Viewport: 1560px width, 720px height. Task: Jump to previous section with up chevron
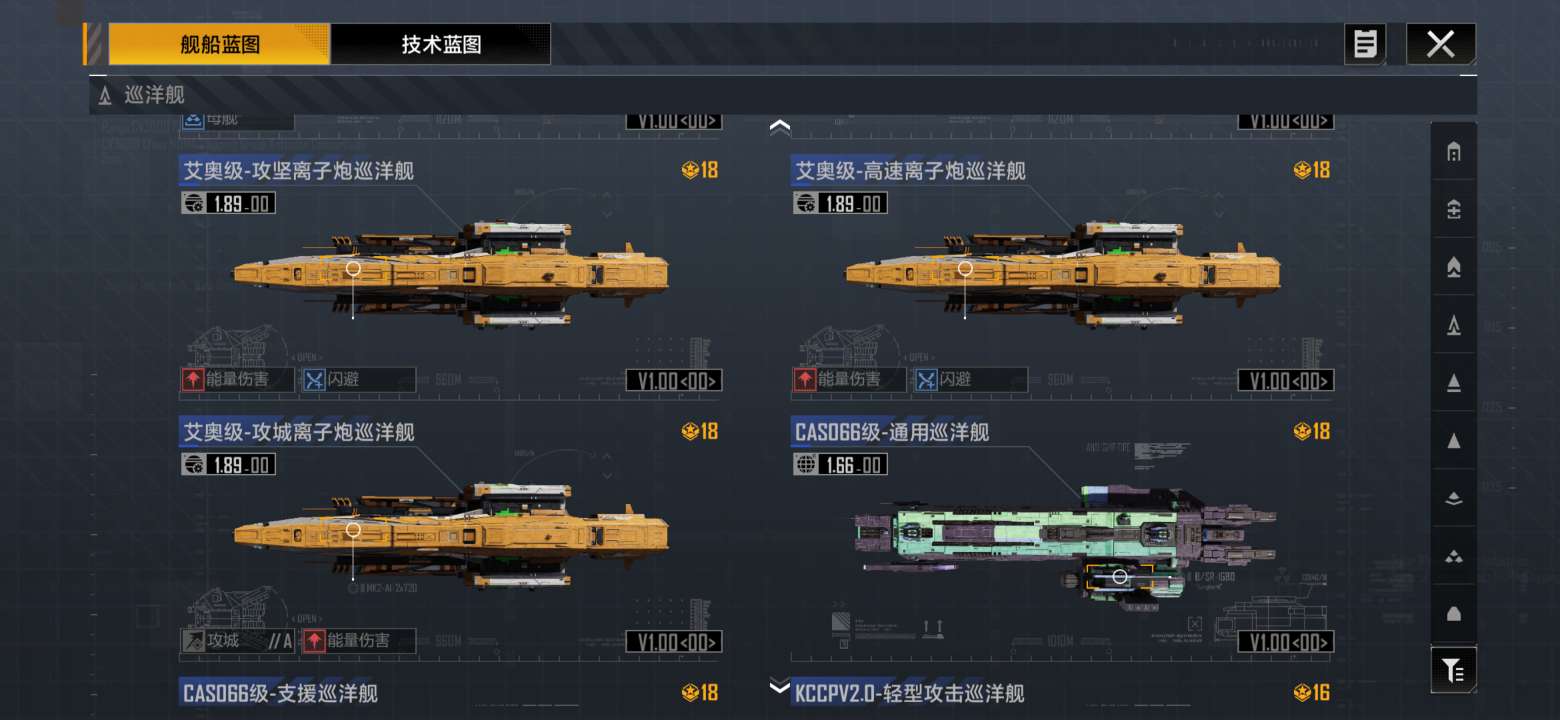780,126
